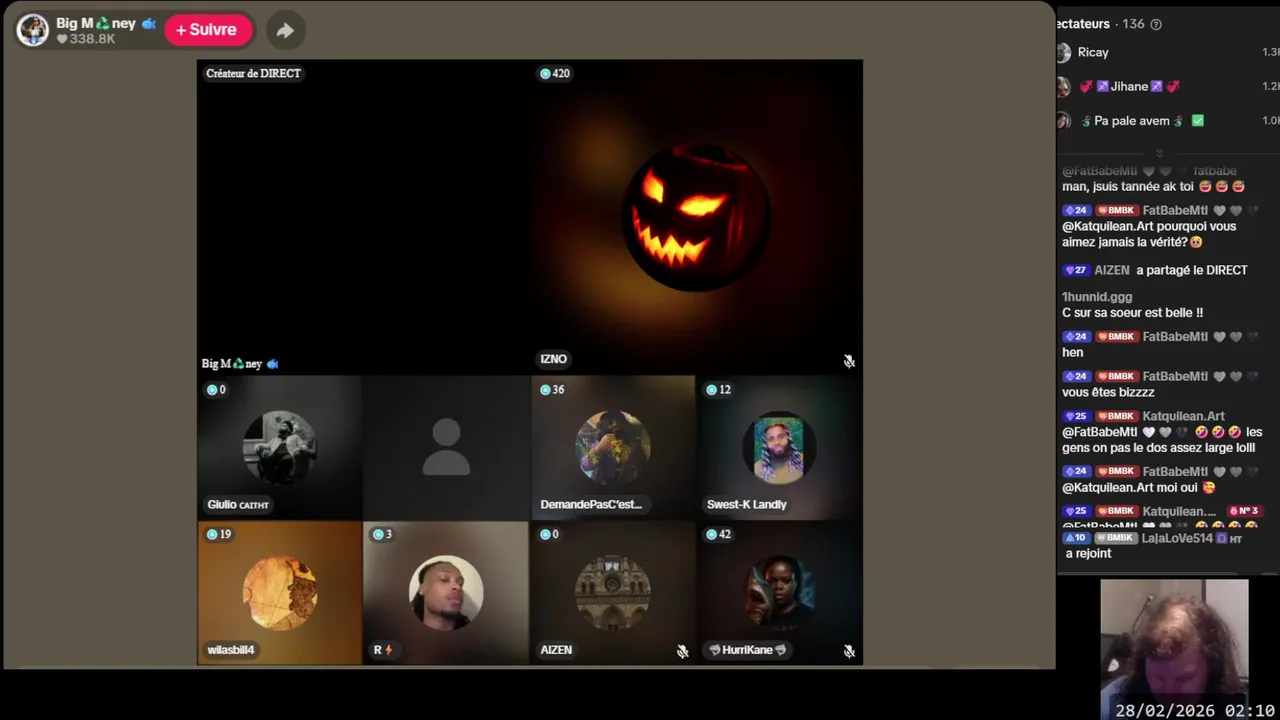Click the 1hunnid.ggg username in chat
Image resolution: width=1280 pixels, height=720 pixels.
click(x=1097, y=297)
